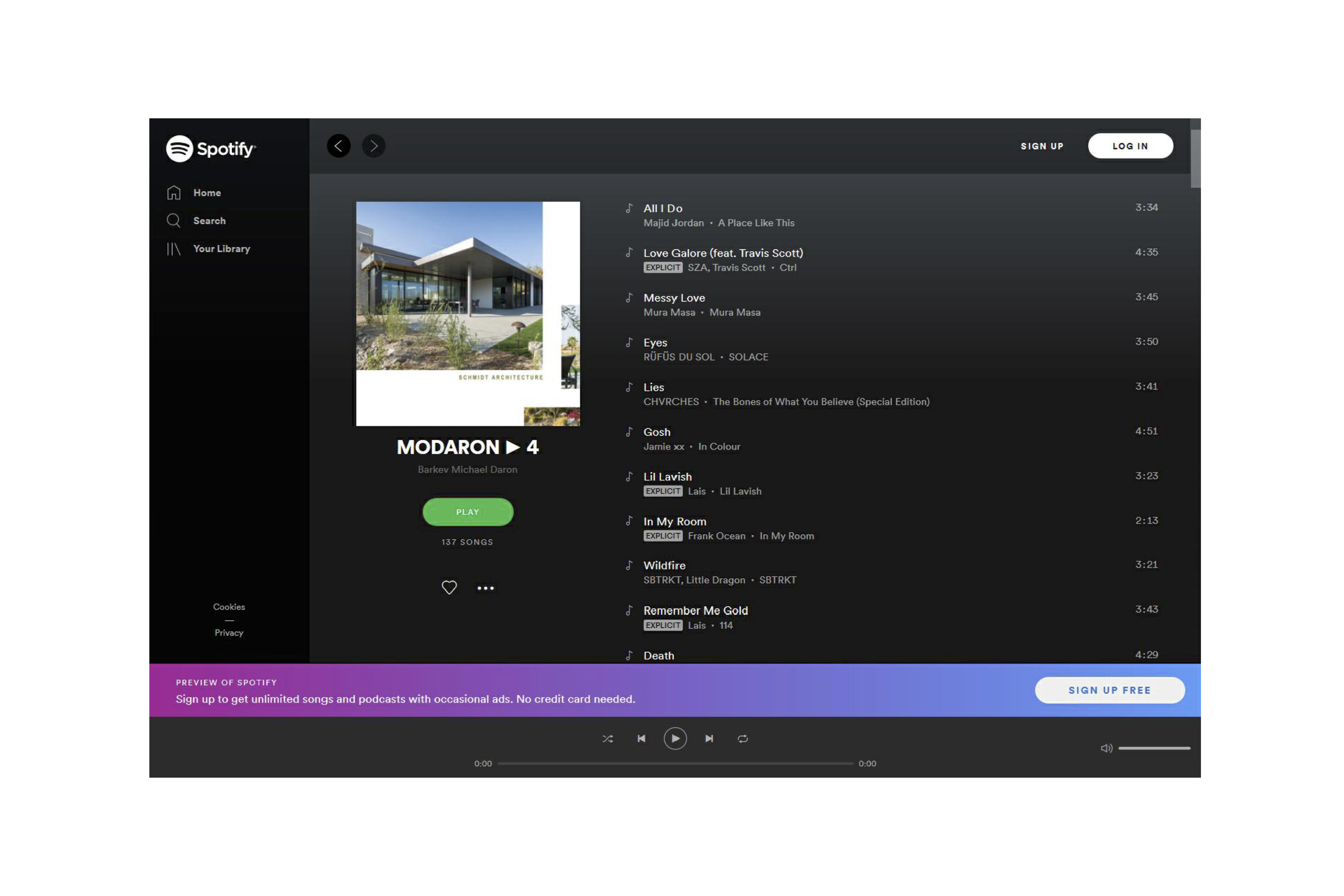Toggle shuffle playback
This screenshot has height=896, width=1344.
(x=607, y=739)
